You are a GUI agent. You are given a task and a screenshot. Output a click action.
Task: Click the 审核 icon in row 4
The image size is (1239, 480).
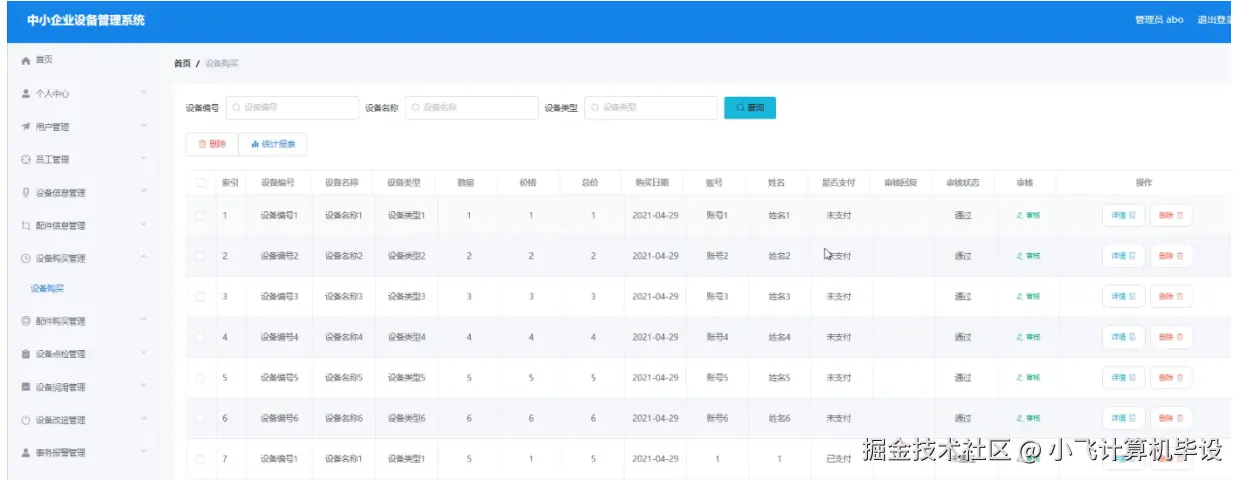point(1020,337)
